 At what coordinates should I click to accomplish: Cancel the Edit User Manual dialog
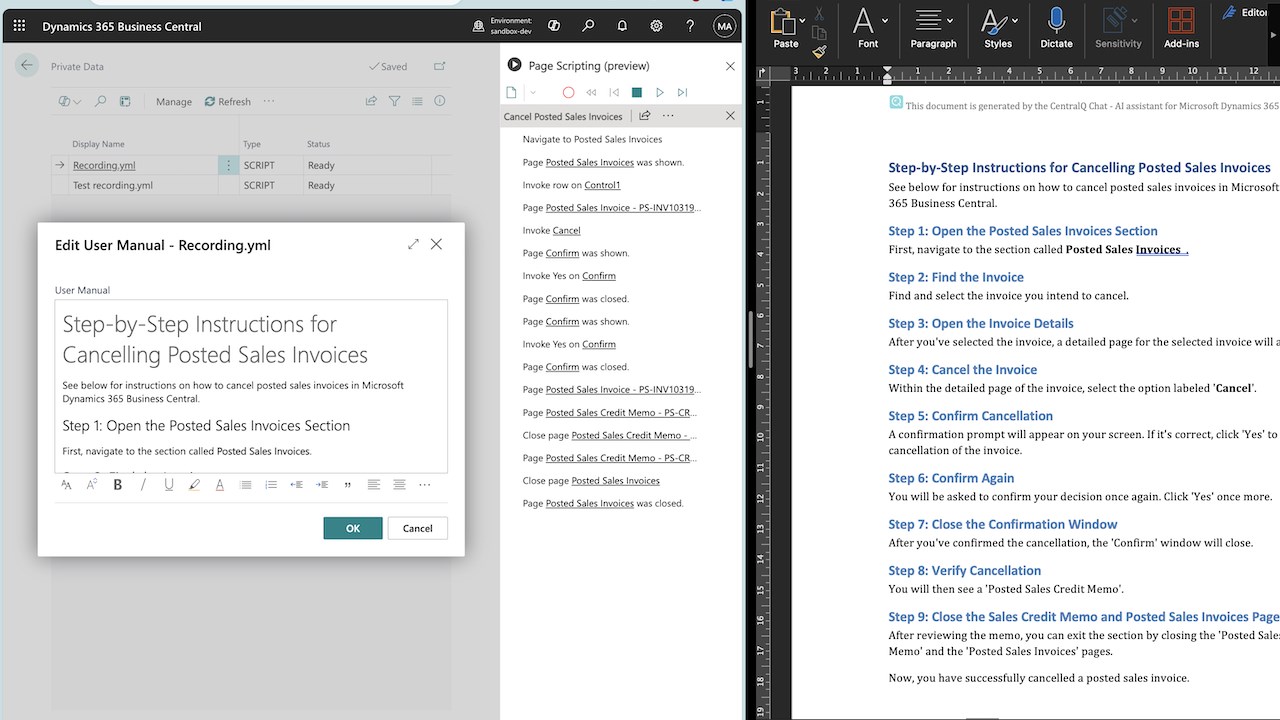418,528
